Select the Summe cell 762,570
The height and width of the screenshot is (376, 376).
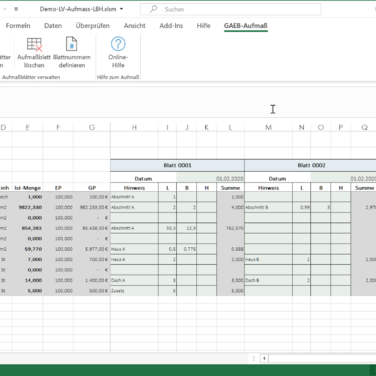click(230, 228)
